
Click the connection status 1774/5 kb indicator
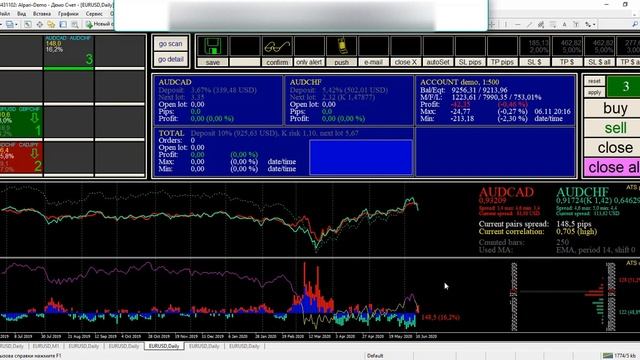(620, 356)
